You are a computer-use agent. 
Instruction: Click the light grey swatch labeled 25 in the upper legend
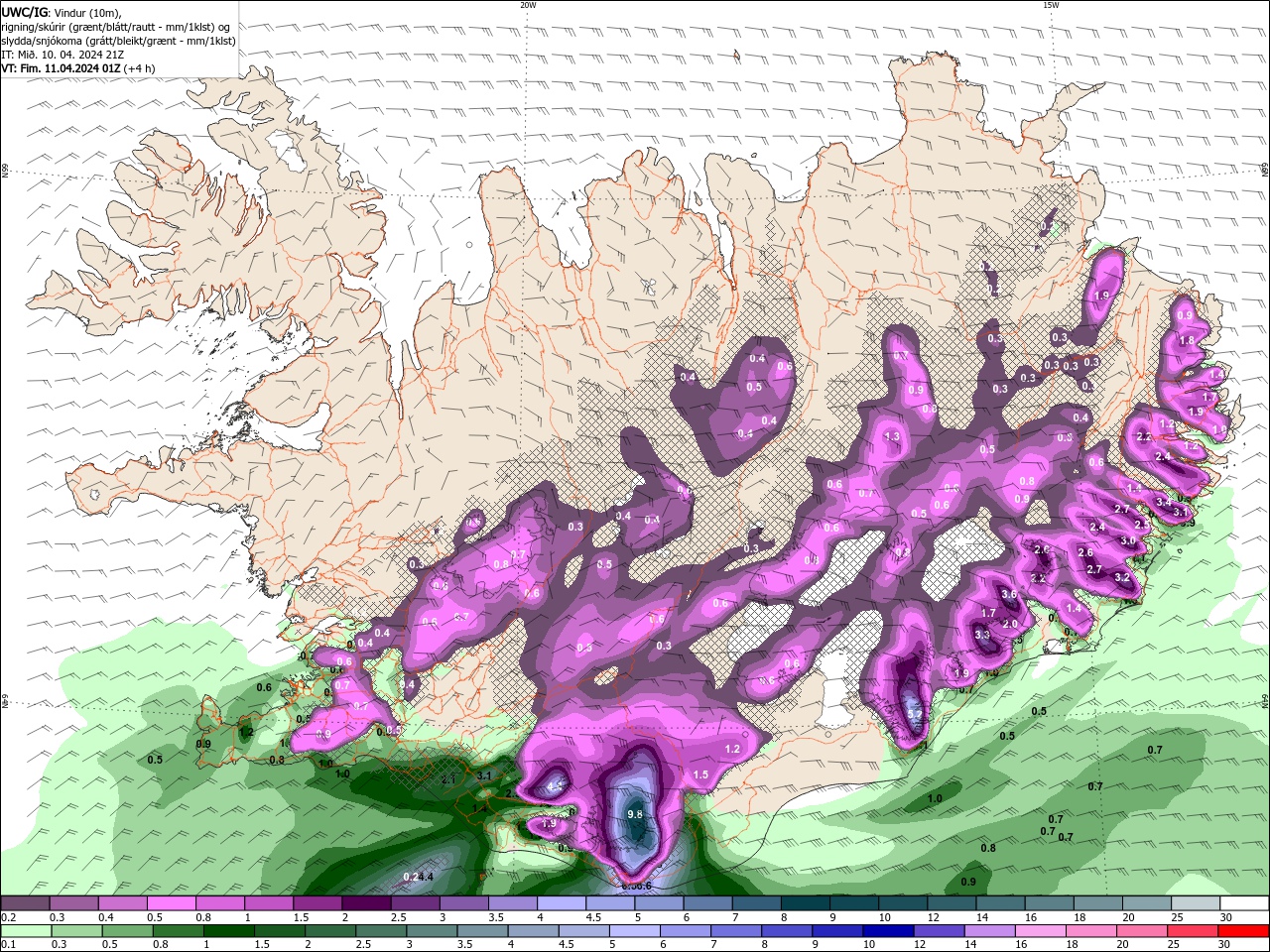point(1196,903)
